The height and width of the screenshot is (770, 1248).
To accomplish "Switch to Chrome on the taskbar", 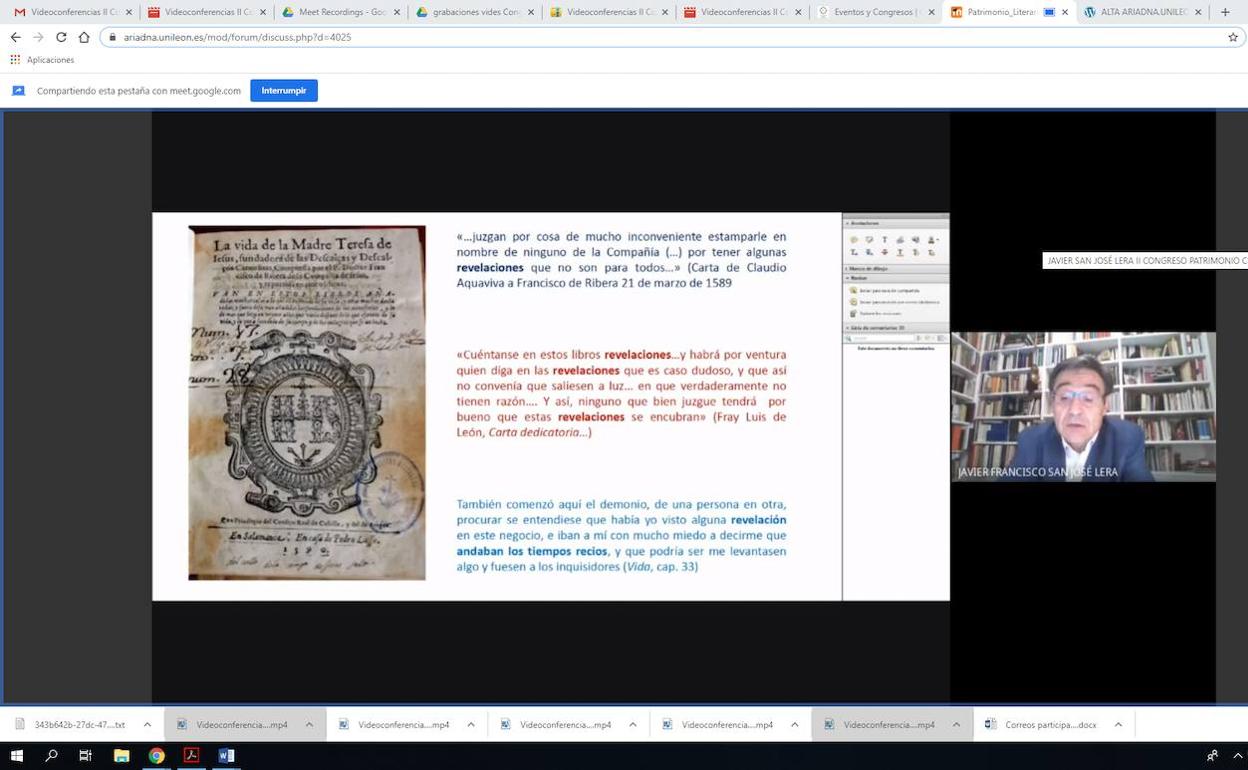I will pyautogui.click(x=156, y=755).
